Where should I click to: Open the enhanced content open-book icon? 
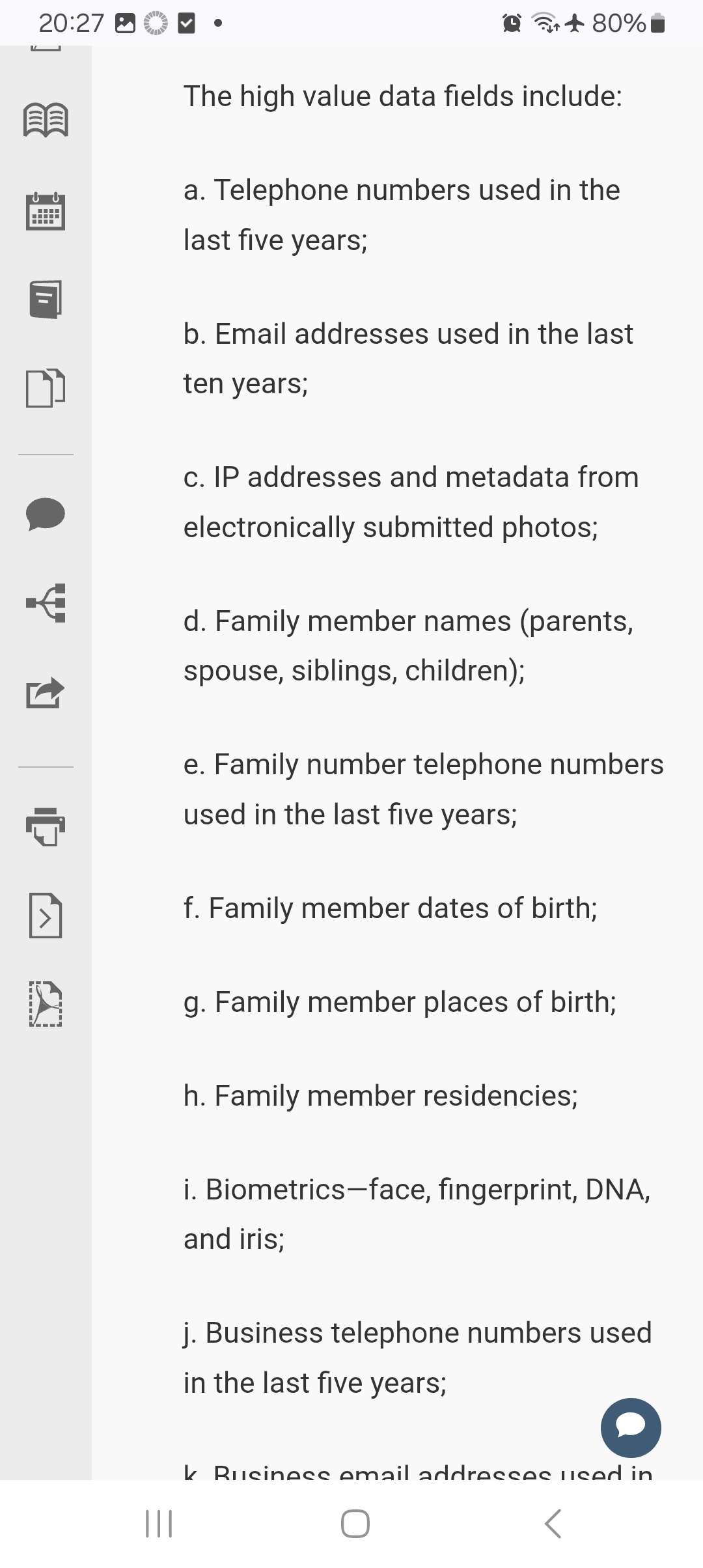[x=46, y=120]
